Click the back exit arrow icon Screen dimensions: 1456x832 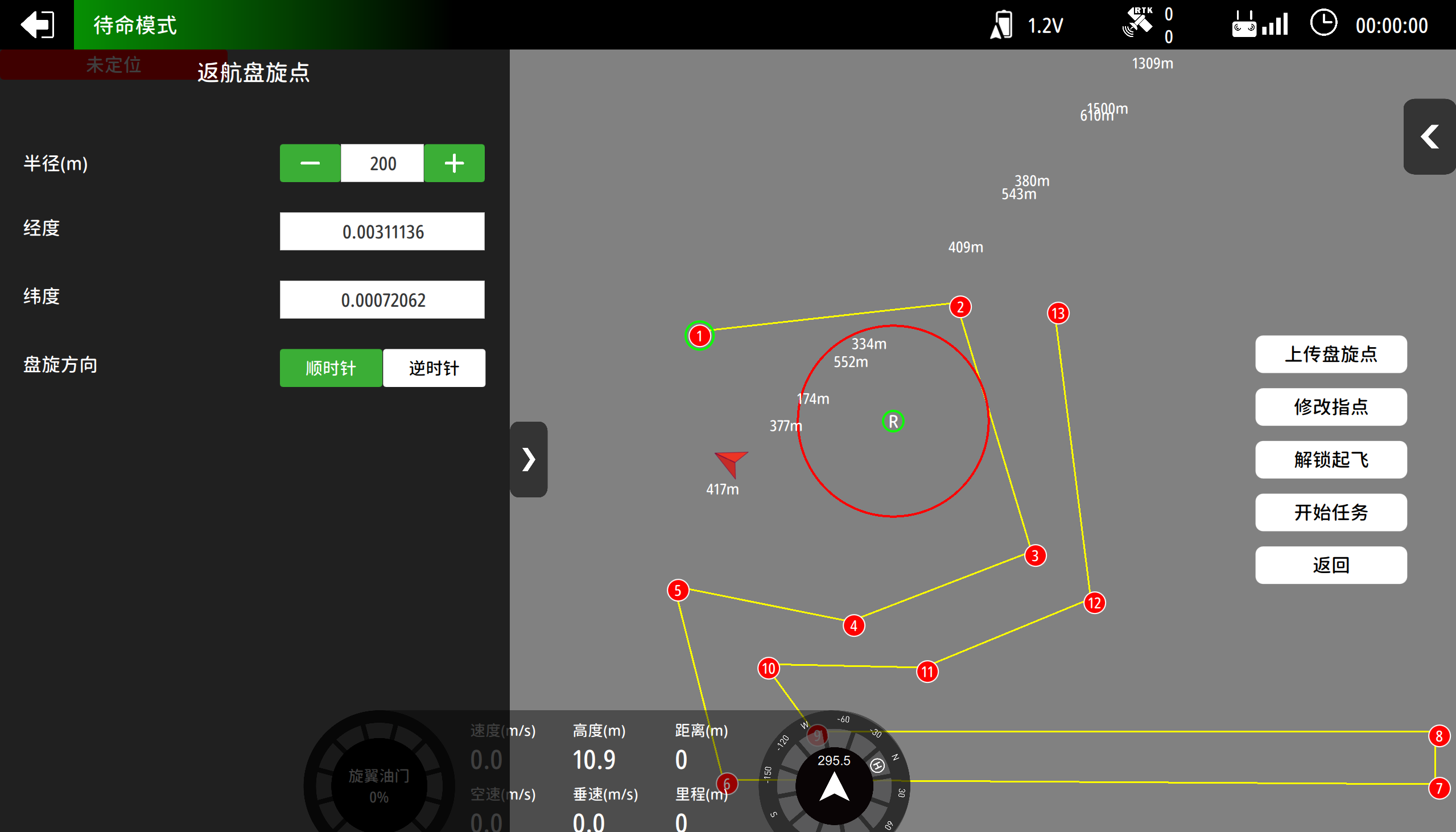coord(37,24)
